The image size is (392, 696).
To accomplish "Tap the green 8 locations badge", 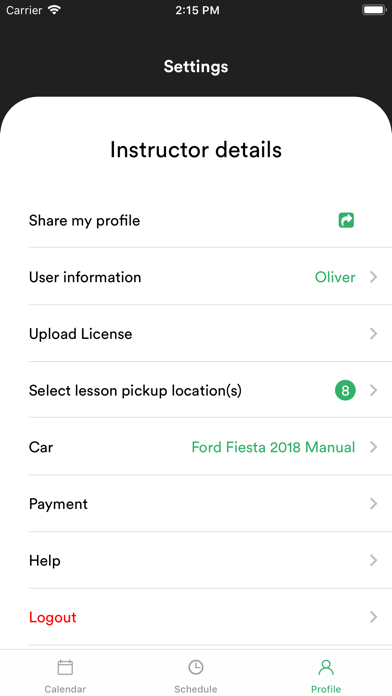I will [x=345, y=391].
